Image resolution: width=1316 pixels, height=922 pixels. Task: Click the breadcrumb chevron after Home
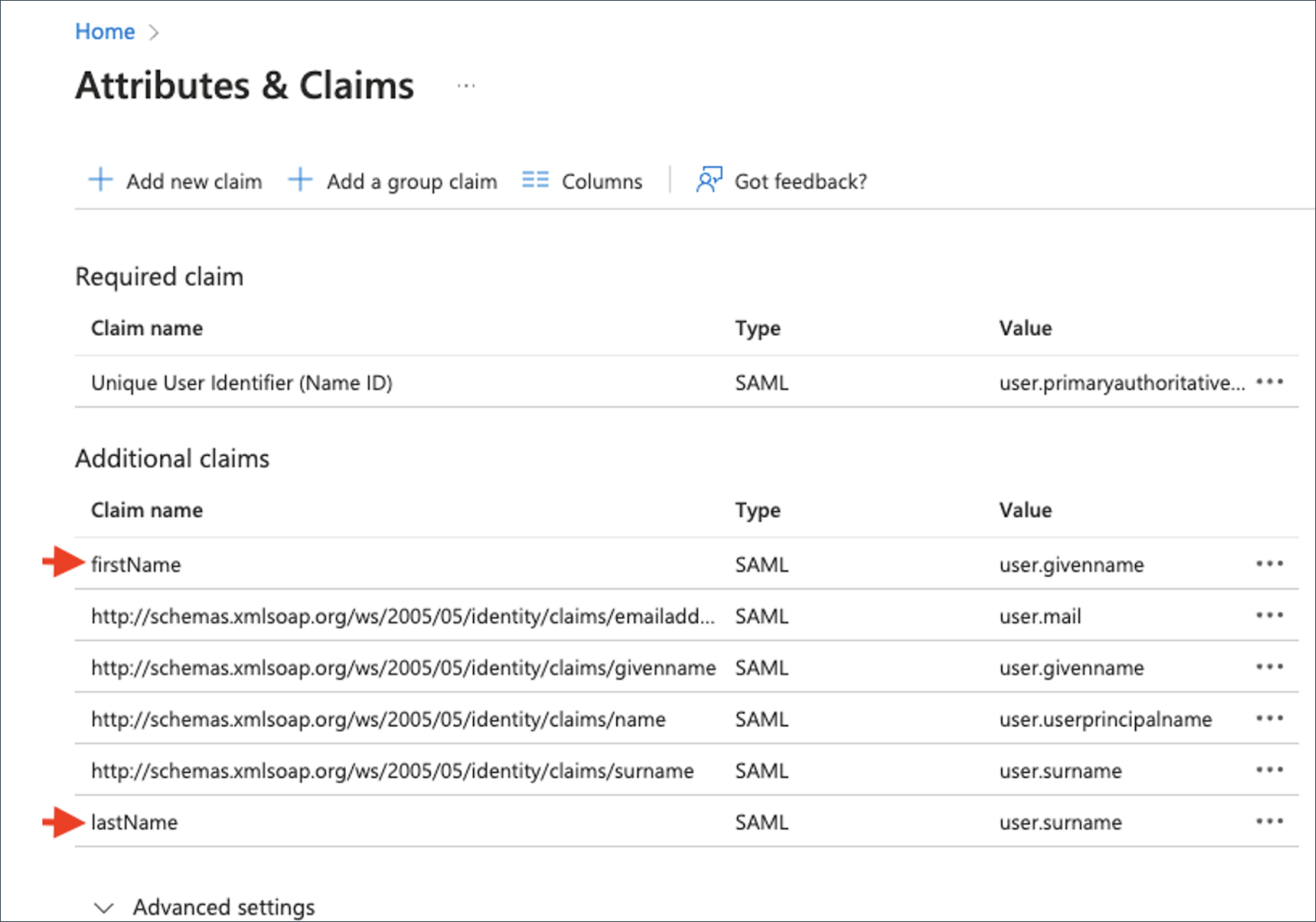[x=153, y=33]
